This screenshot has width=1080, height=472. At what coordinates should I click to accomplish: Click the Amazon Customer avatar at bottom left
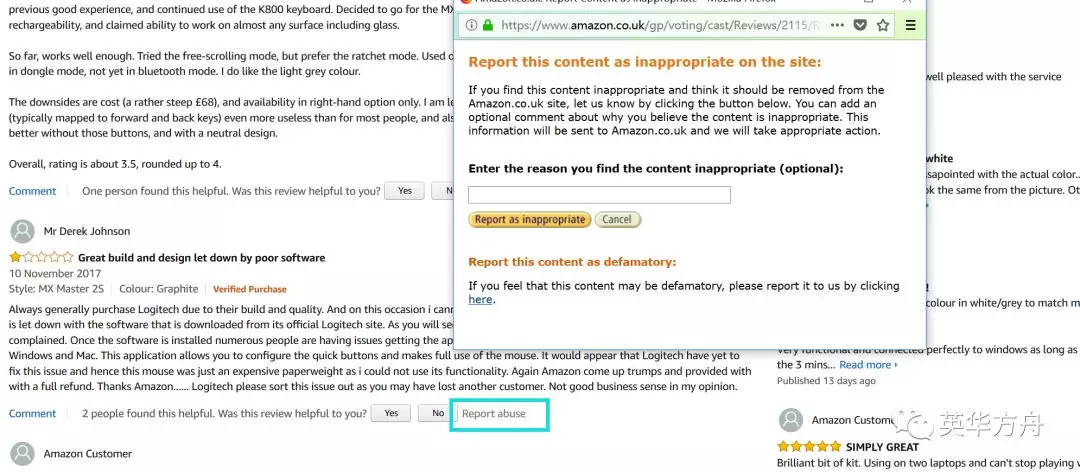[23, 453]
